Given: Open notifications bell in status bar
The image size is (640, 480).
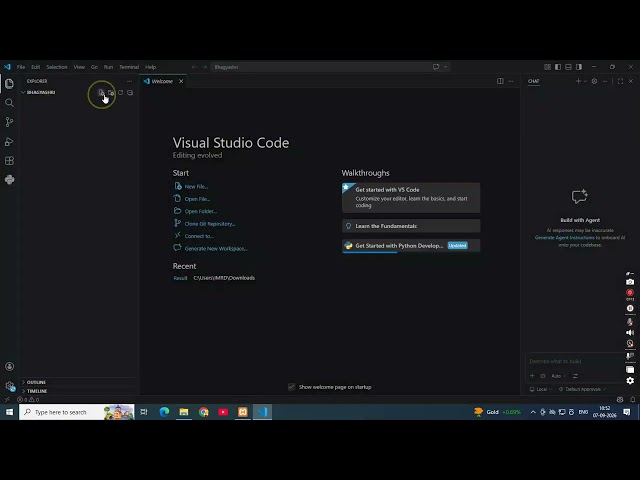Looking at the screenshot, I should pyautogui.click(x=632, y=400).
